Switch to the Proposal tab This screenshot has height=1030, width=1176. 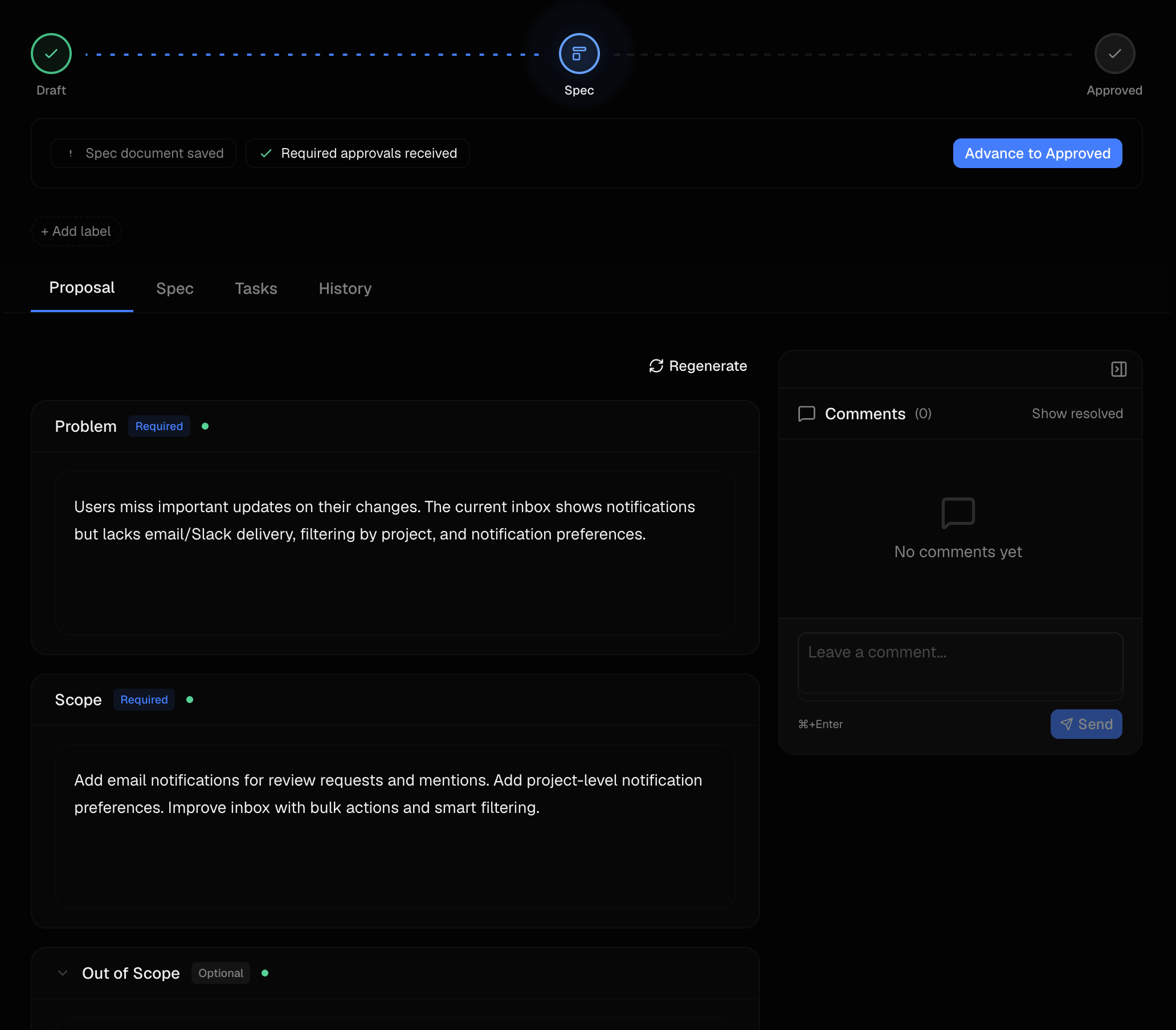pyautogui.click(x=81, y=288)
